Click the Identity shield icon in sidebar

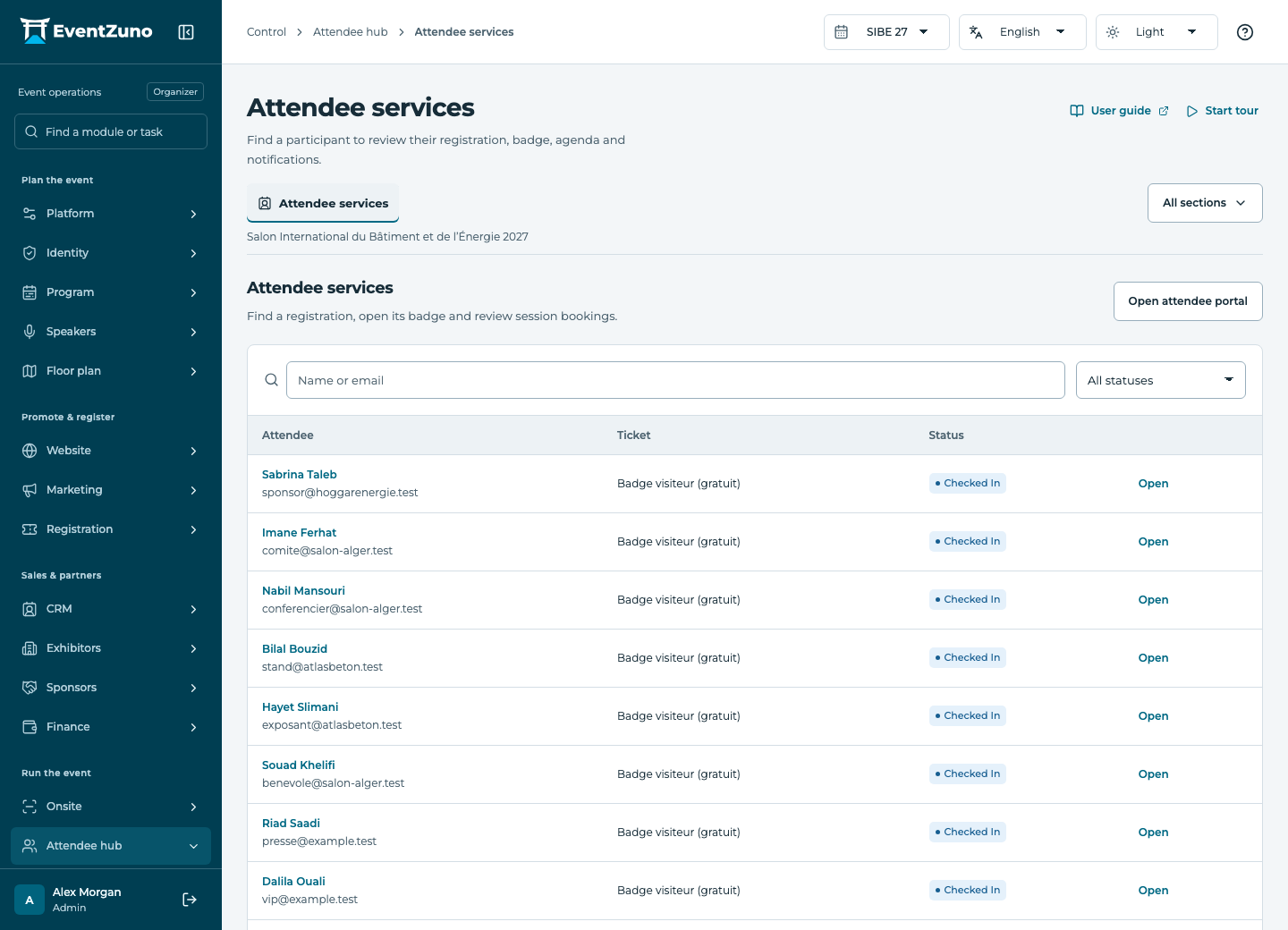click(x=30, y=253)
